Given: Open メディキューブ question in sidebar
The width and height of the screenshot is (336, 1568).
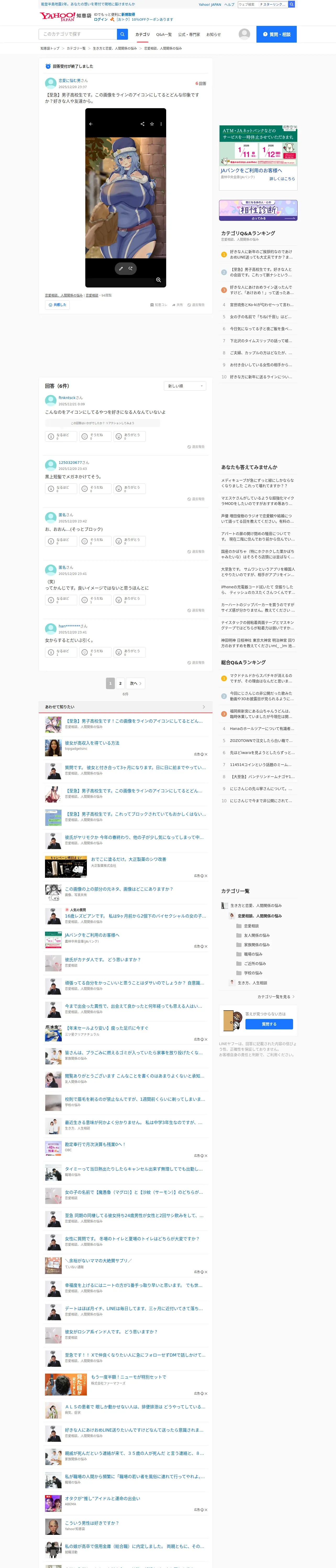Looking at the screenshot, I should point(257,483).
